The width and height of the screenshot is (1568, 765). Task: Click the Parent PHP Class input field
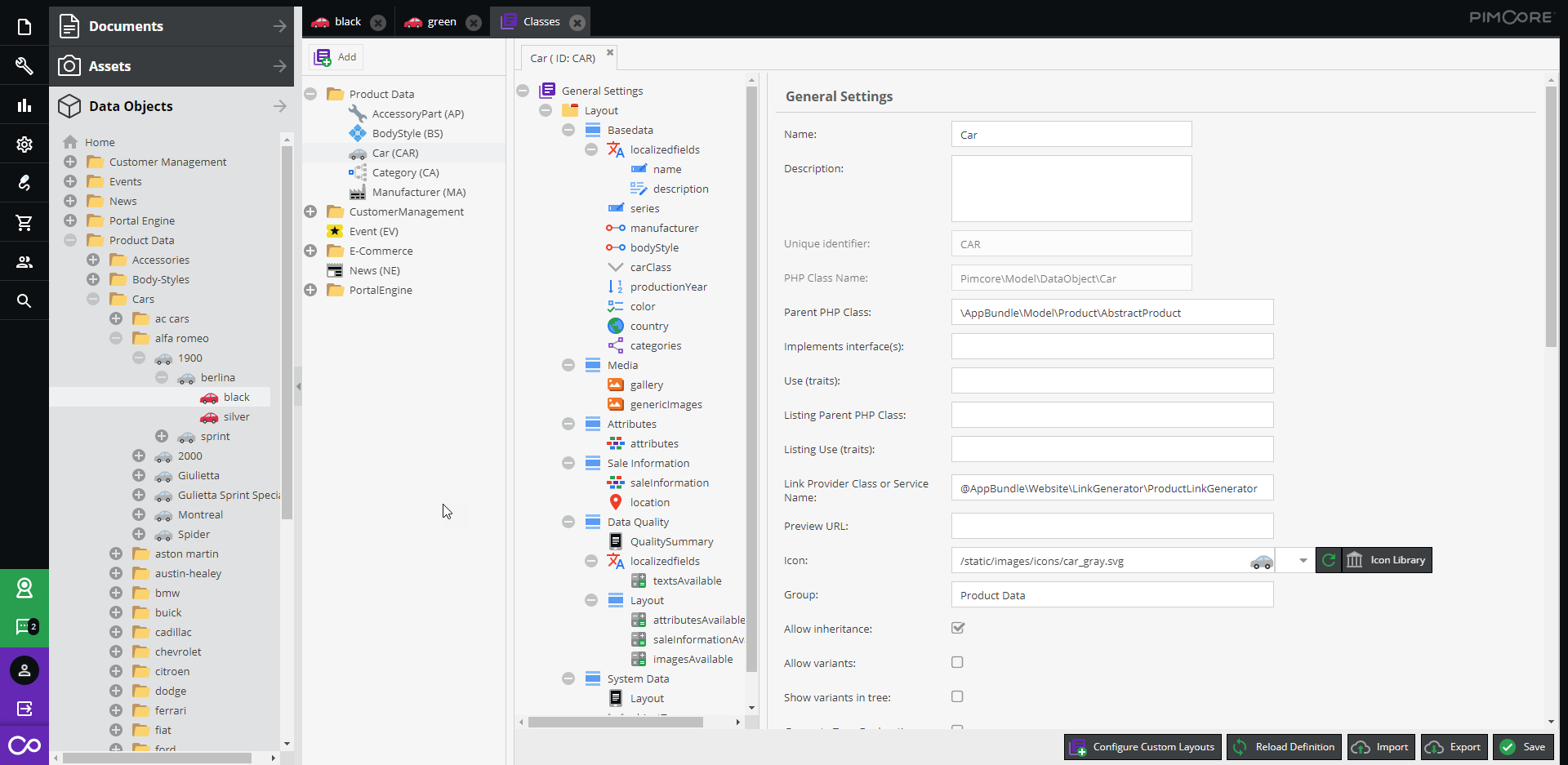[1112, 313]
